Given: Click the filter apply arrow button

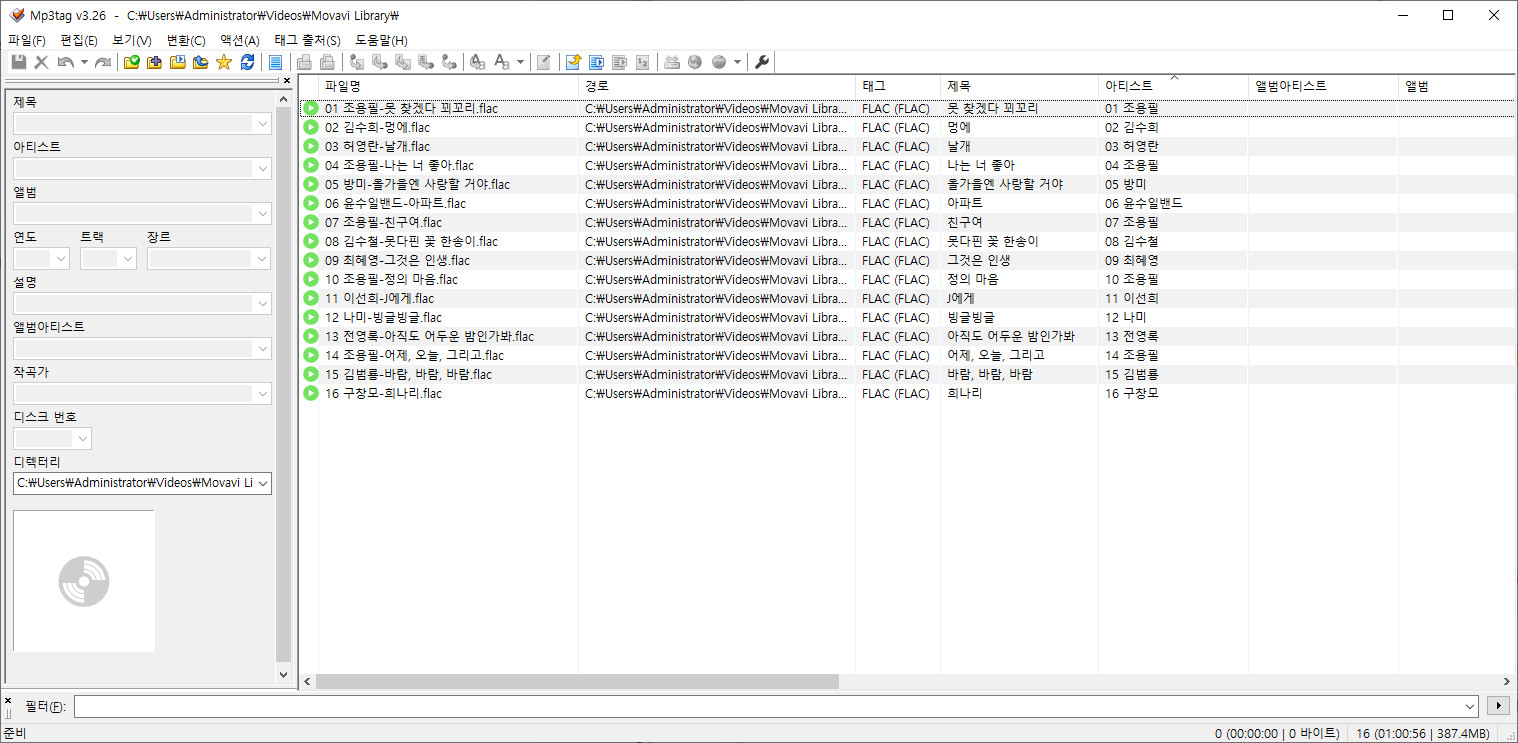Looking at the screenshot, I should [1497, 706].
